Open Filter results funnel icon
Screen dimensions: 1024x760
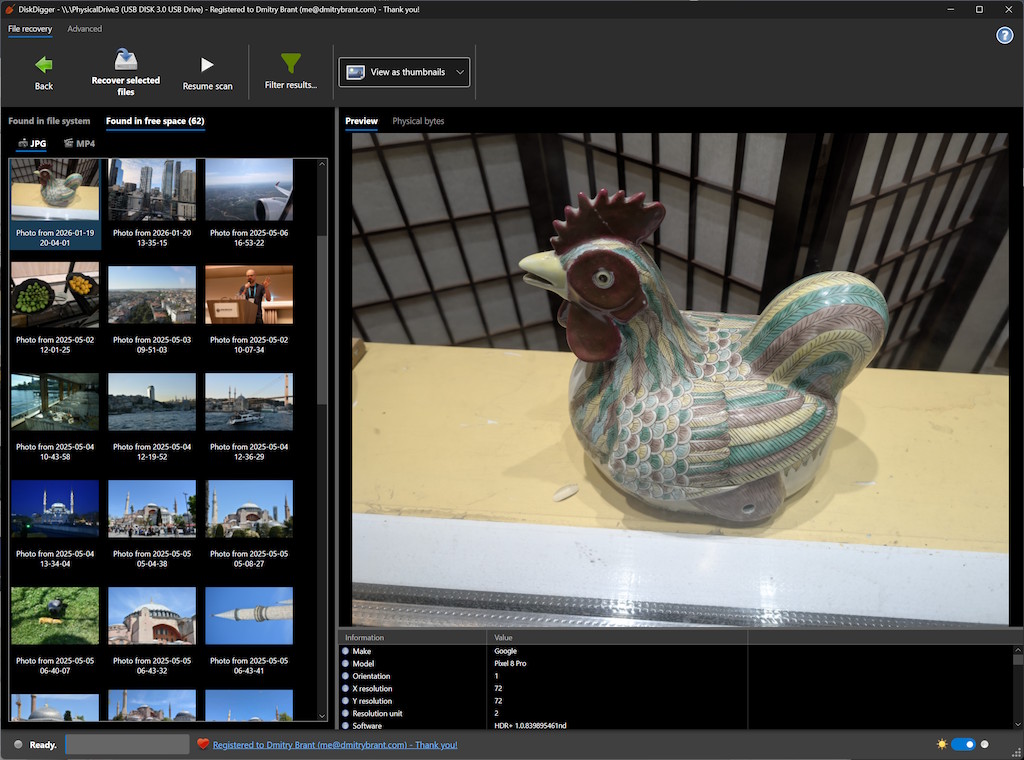(290, 64)
